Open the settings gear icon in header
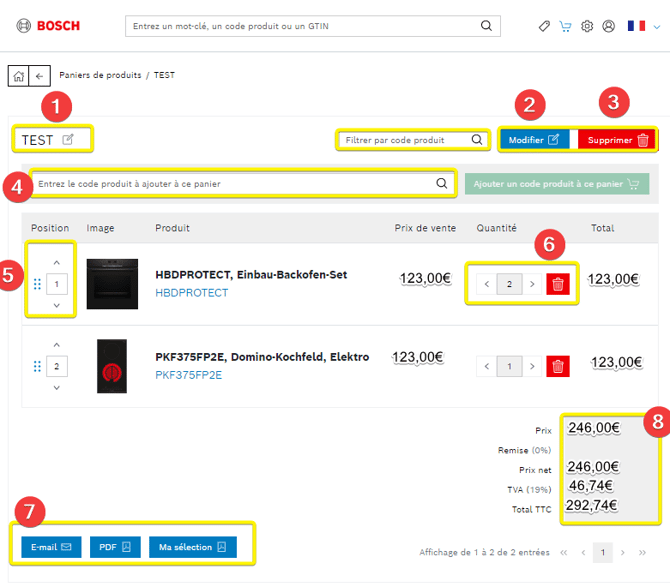This screenshot has height=587, width=670. pos(587,26)
